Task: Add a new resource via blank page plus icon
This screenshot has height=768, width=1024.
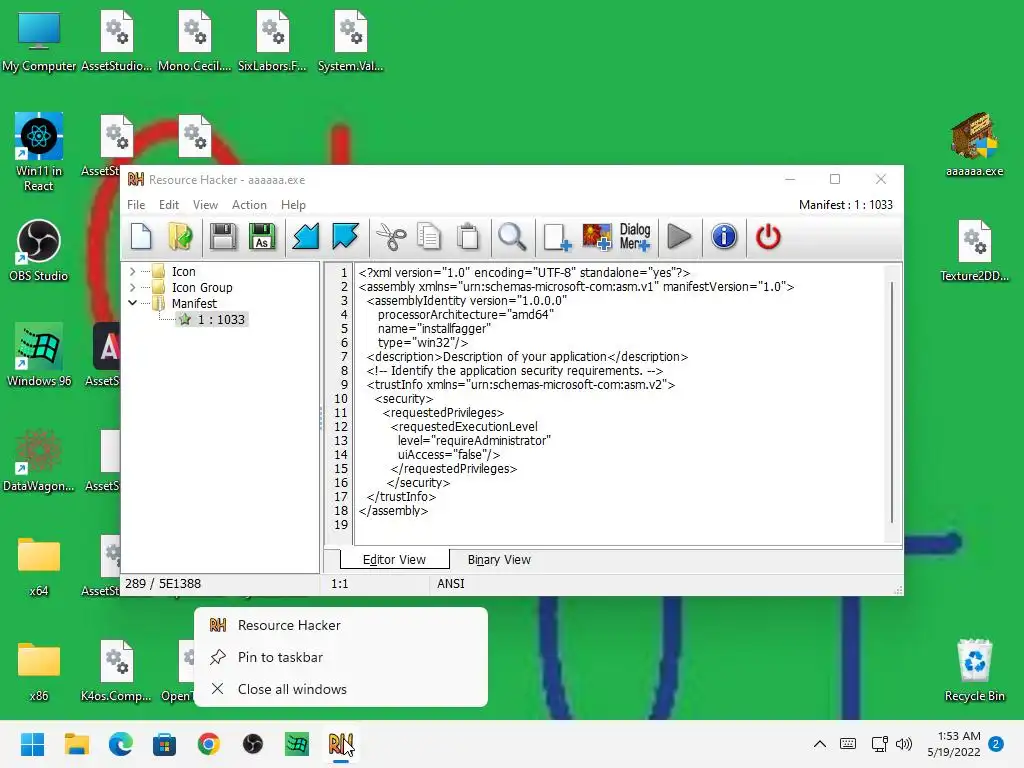Action: (556, 236)
